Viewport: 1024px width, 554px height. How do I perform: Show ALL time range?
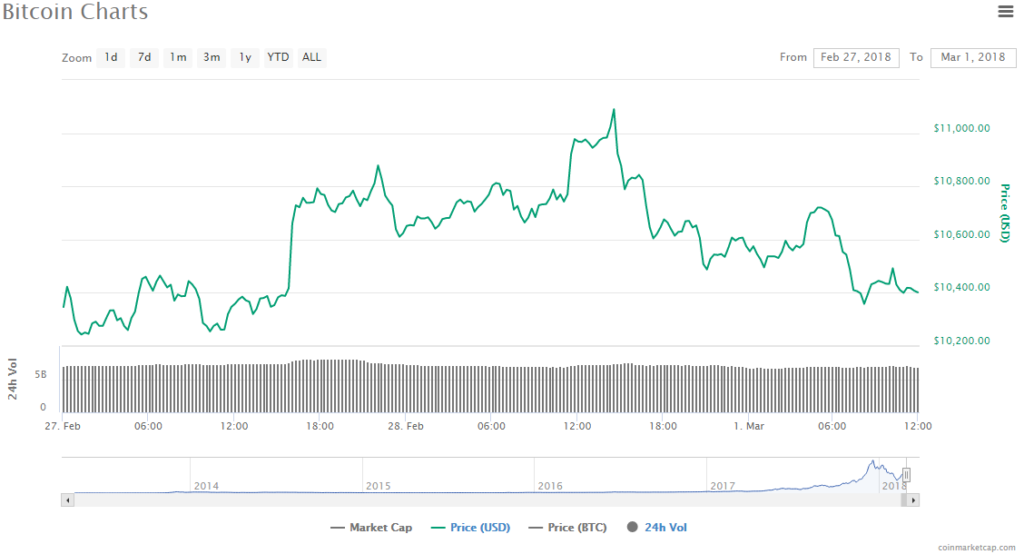[312, 57]
